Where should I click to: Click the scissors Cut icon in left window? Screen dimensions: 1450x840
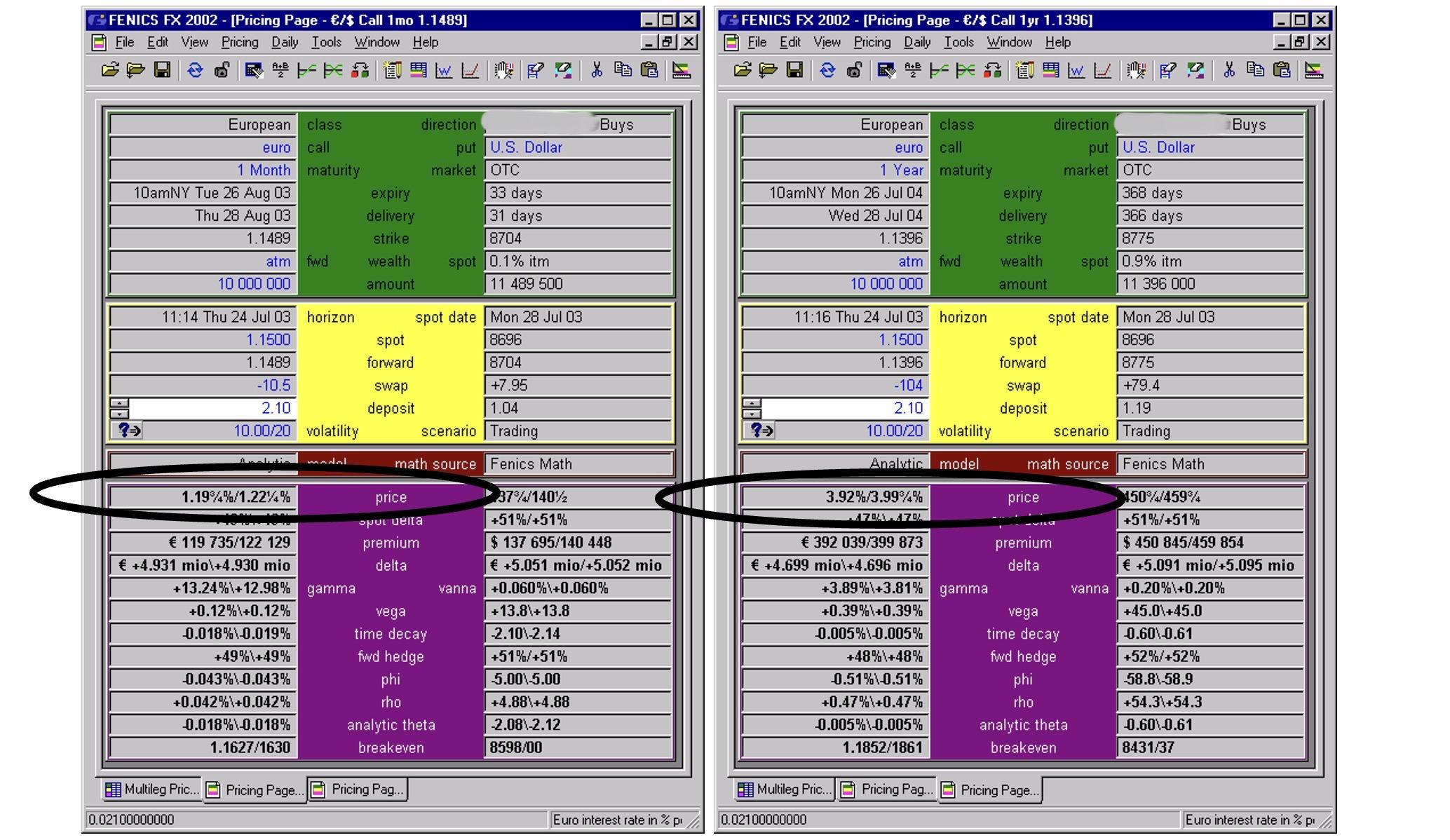tap(597, 69)
